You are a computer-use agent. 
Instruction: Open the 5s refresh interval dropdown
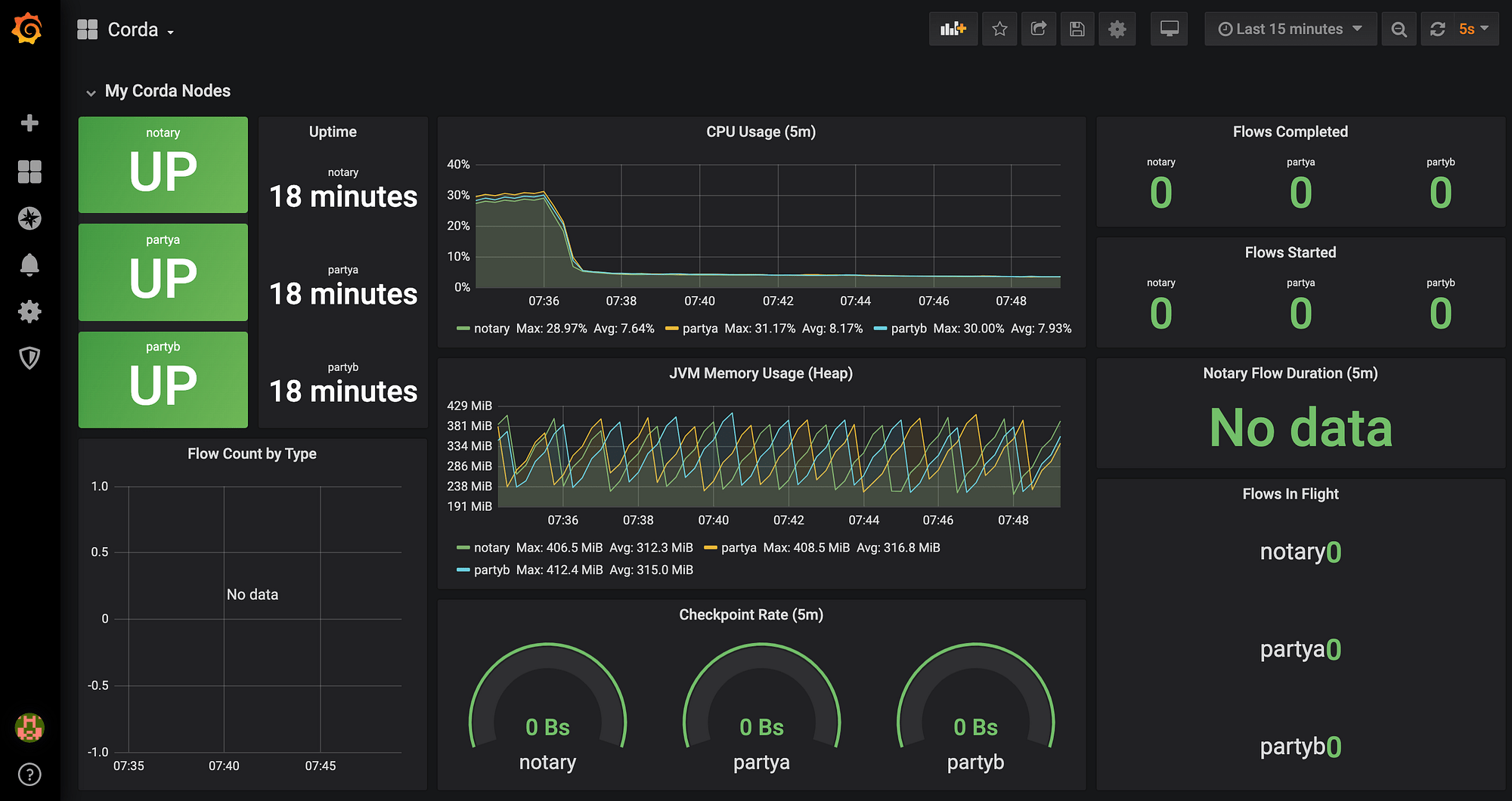[x=1473, y=29]
